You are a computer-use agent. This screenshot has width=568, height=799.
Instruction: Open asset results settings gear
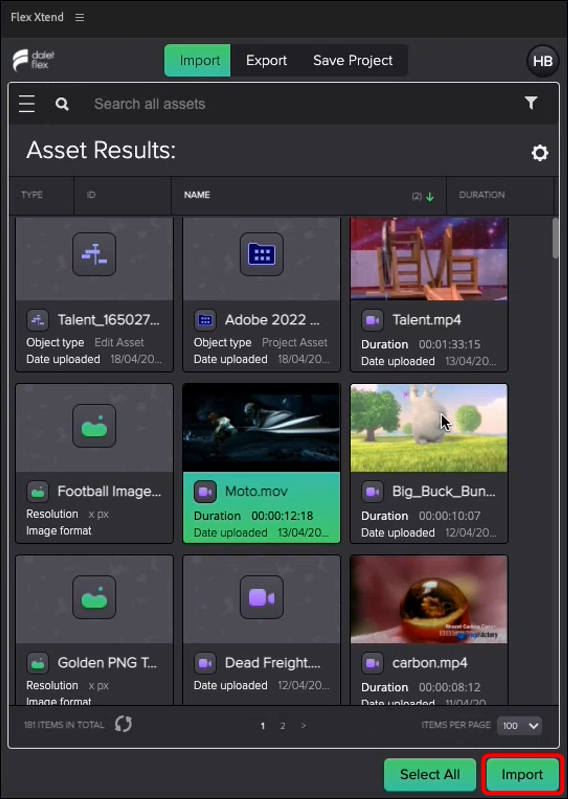[x=539, y=152]
